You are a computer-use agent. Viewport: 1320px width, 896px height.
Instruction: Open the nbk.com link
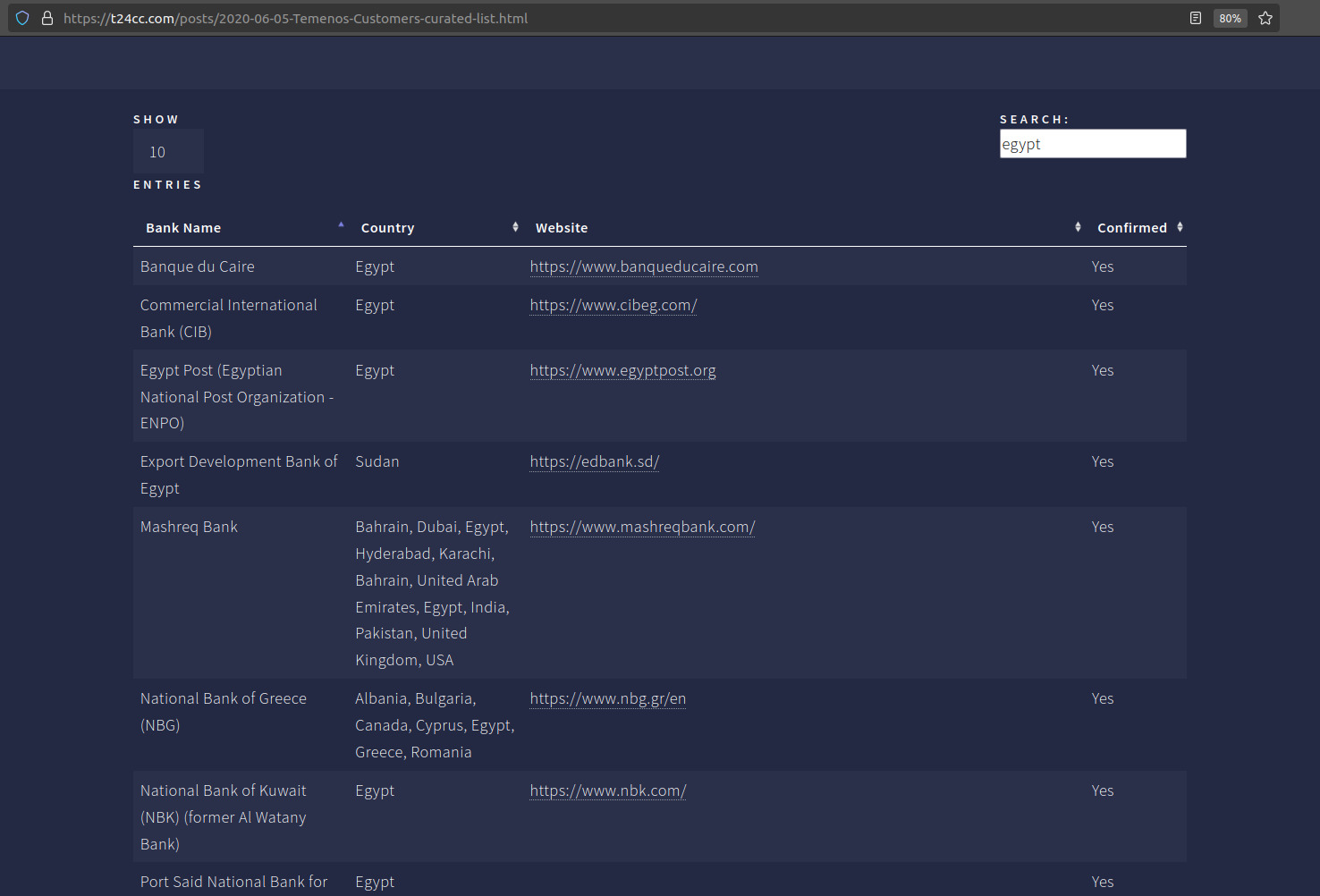608,790
